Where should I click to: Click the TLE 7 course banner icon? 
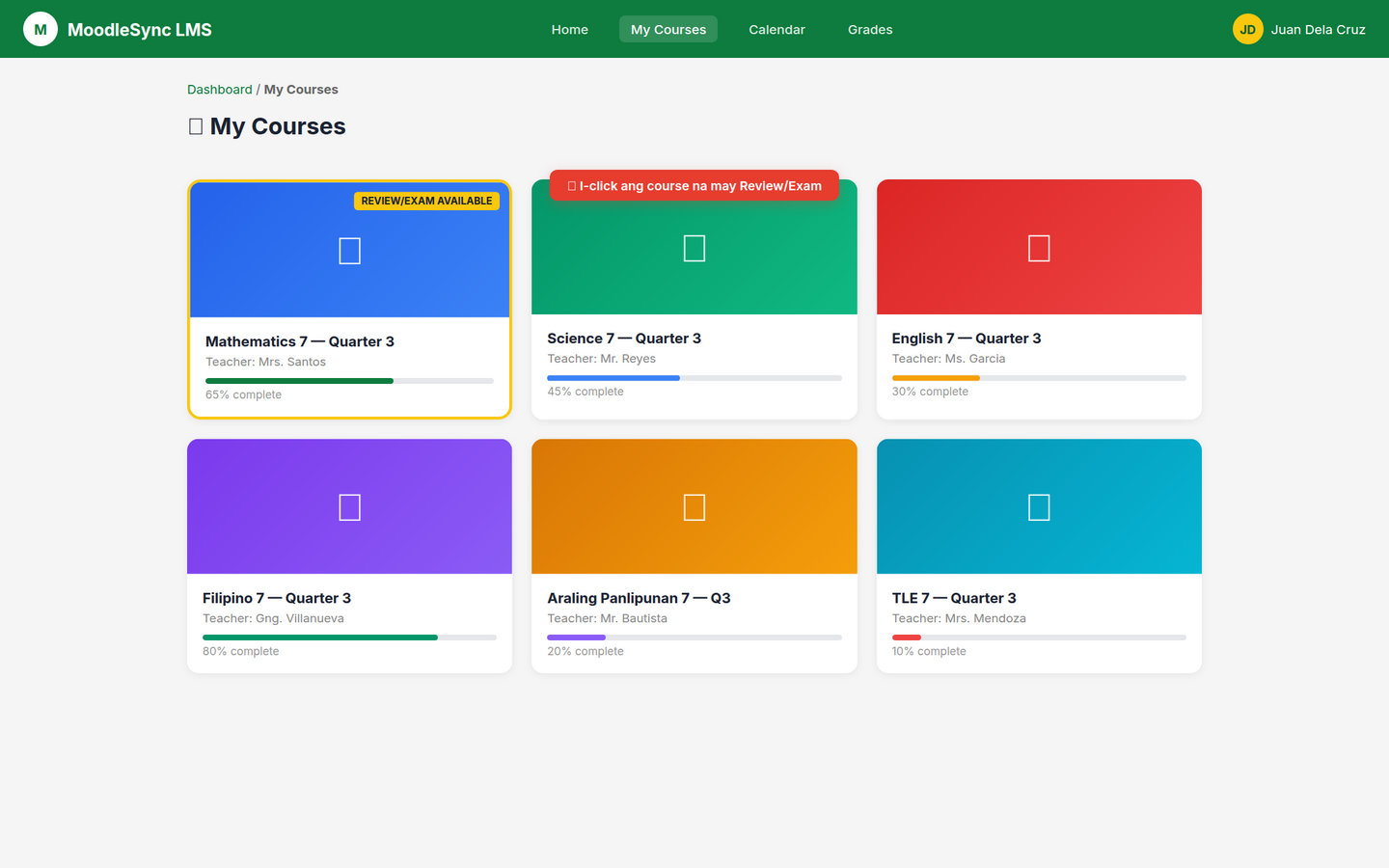pos(1039,505)
